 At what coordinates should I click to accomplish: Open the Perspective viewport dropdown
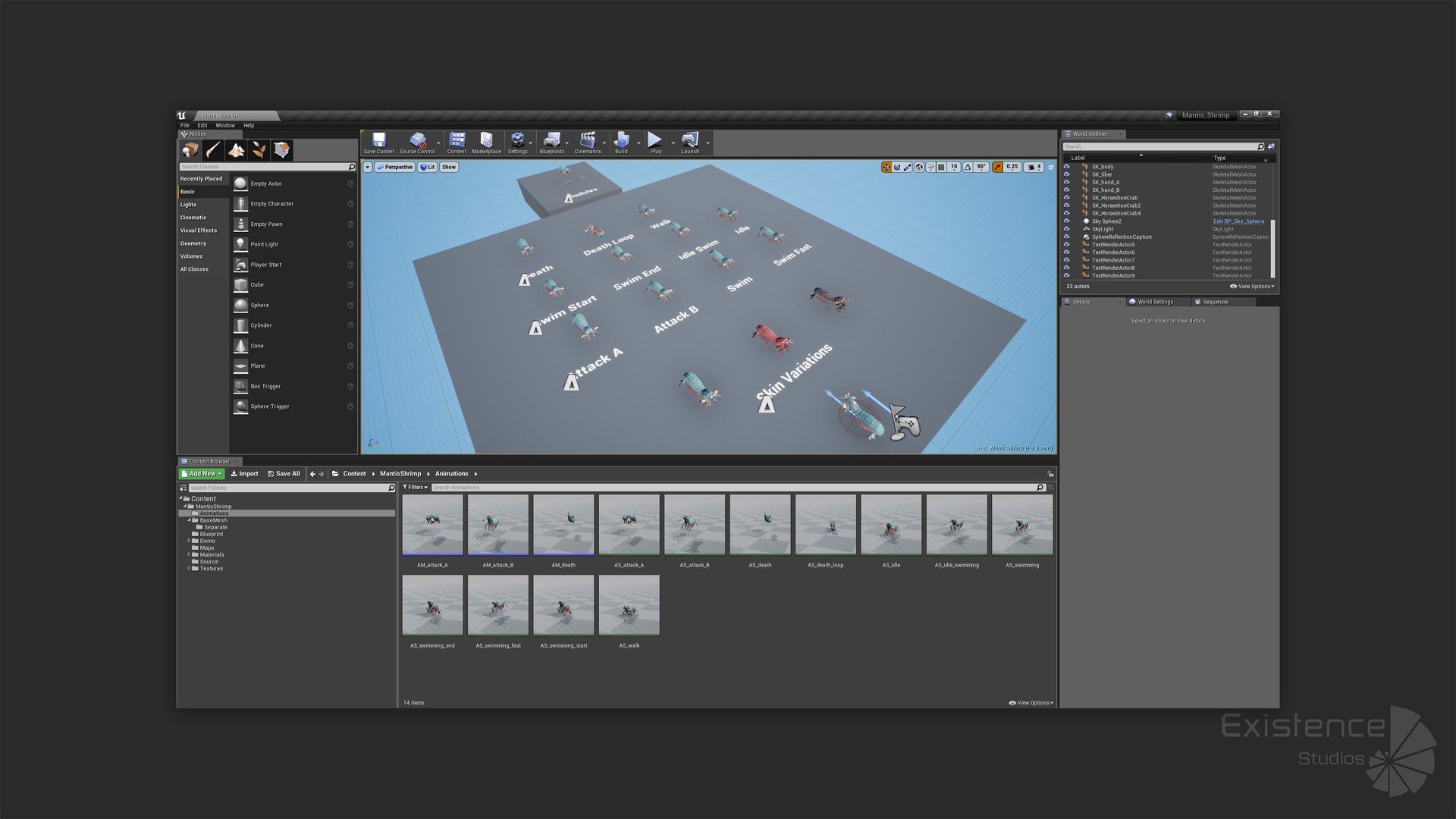[x=394, y=167]
